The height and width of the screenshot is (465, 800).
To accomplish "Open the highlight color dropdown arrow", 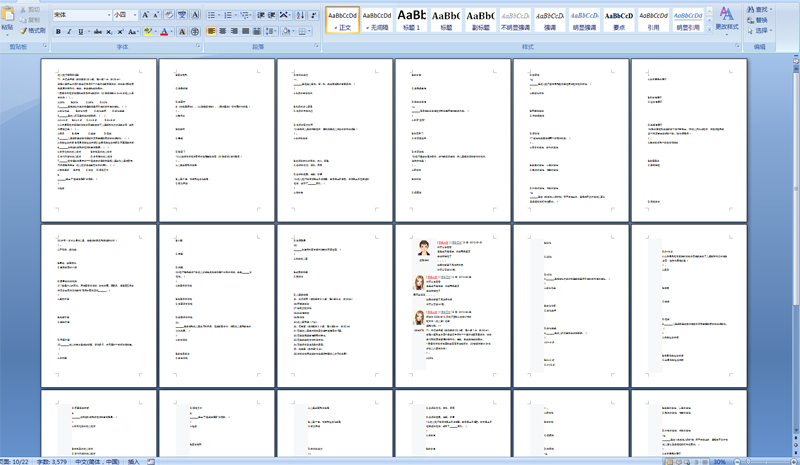I will 155,32.
